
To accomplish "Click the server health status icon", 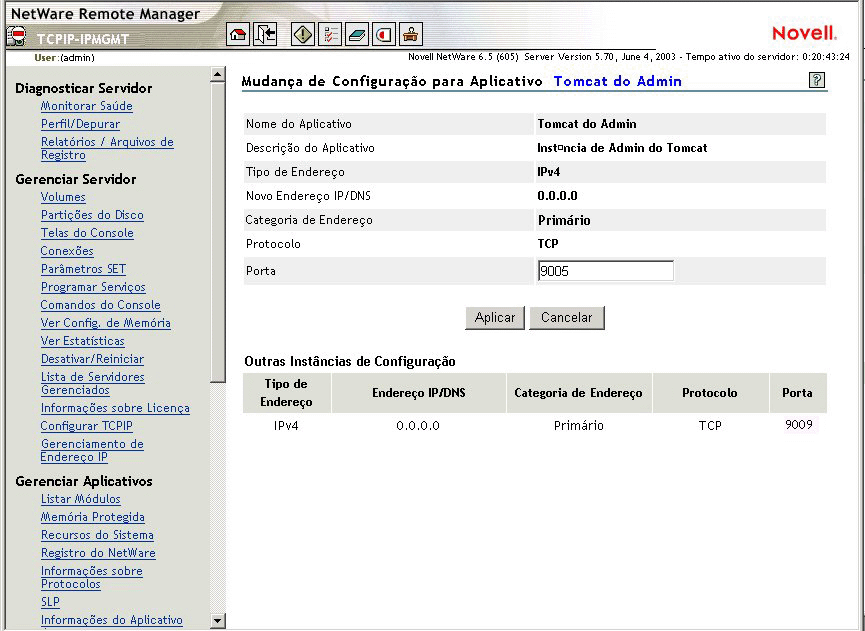I will [16, 37].
